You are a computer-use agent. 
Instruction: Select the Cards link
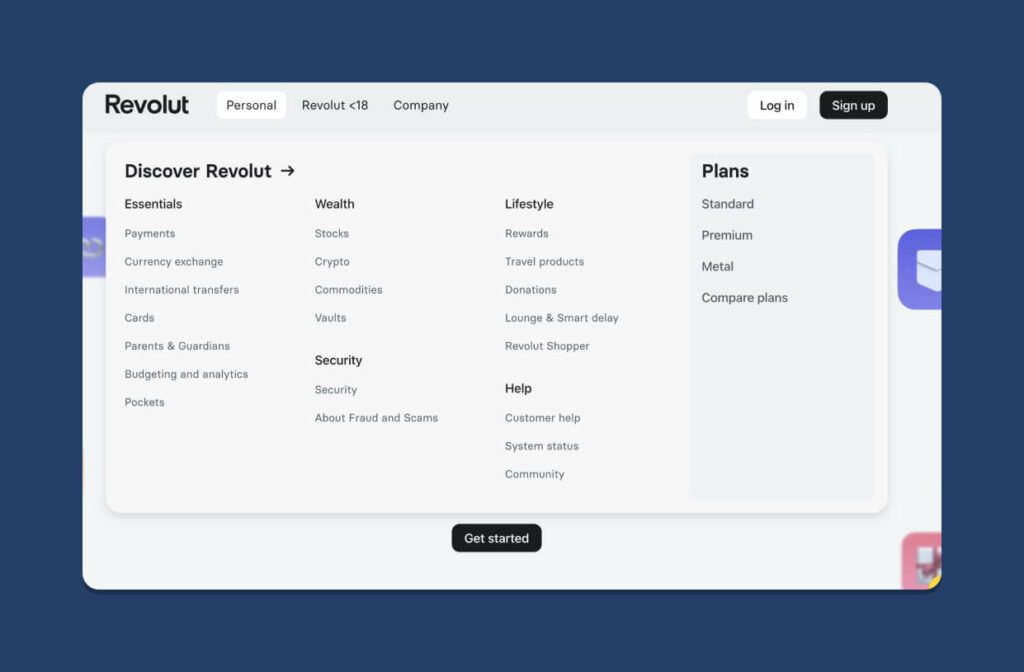coord(139,318)
